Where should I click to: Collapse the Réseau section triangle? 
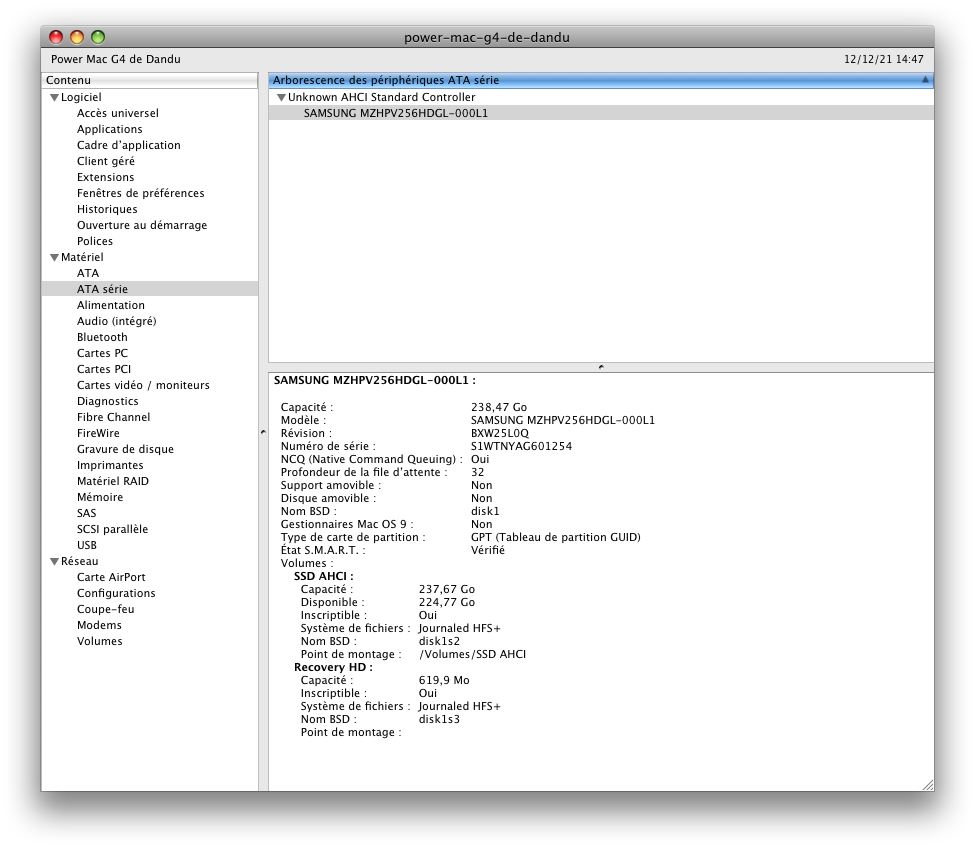pyautogui.click(x=54, y=561)
